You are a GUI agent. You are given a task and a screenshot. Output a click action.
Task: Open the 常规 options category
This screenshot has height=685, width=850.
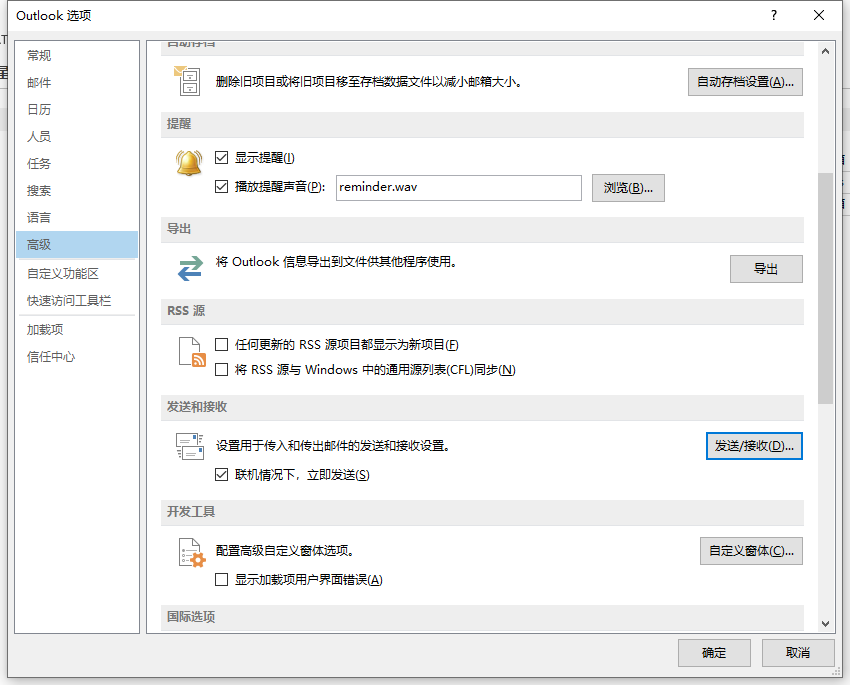76,55
